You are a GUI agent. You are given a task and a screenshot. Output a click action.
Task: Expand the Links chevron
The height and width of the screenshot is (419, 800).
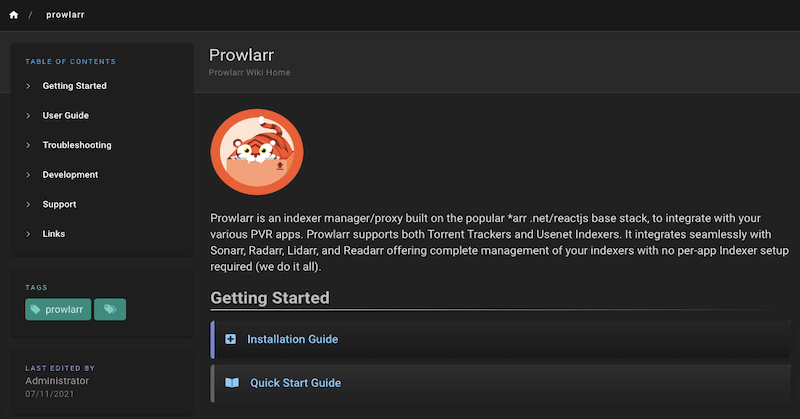pos(28,234)
